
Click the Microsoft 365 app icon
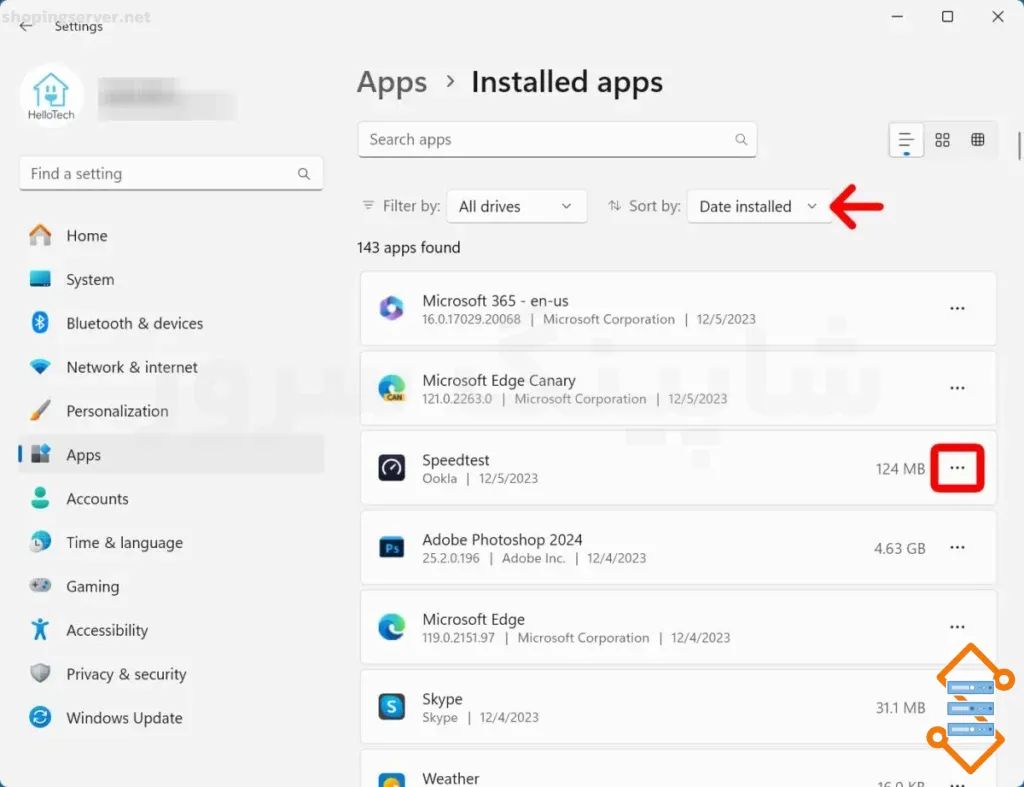coord(391,308)
